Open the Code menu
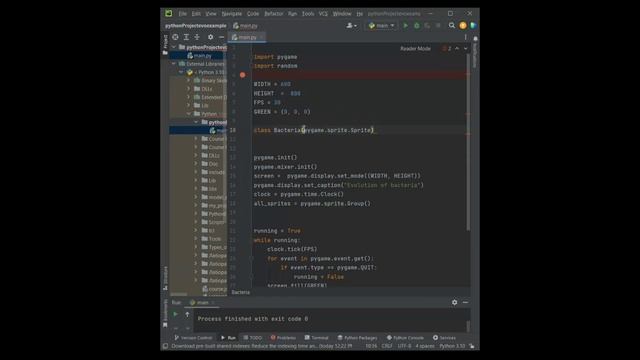 [x=253, y=13]
